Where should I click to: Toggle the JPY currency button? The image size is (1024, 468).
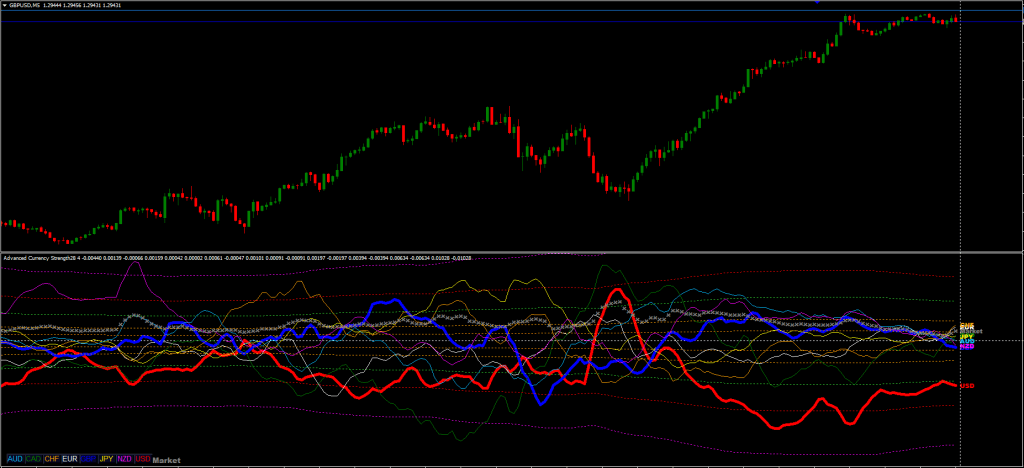106,459
